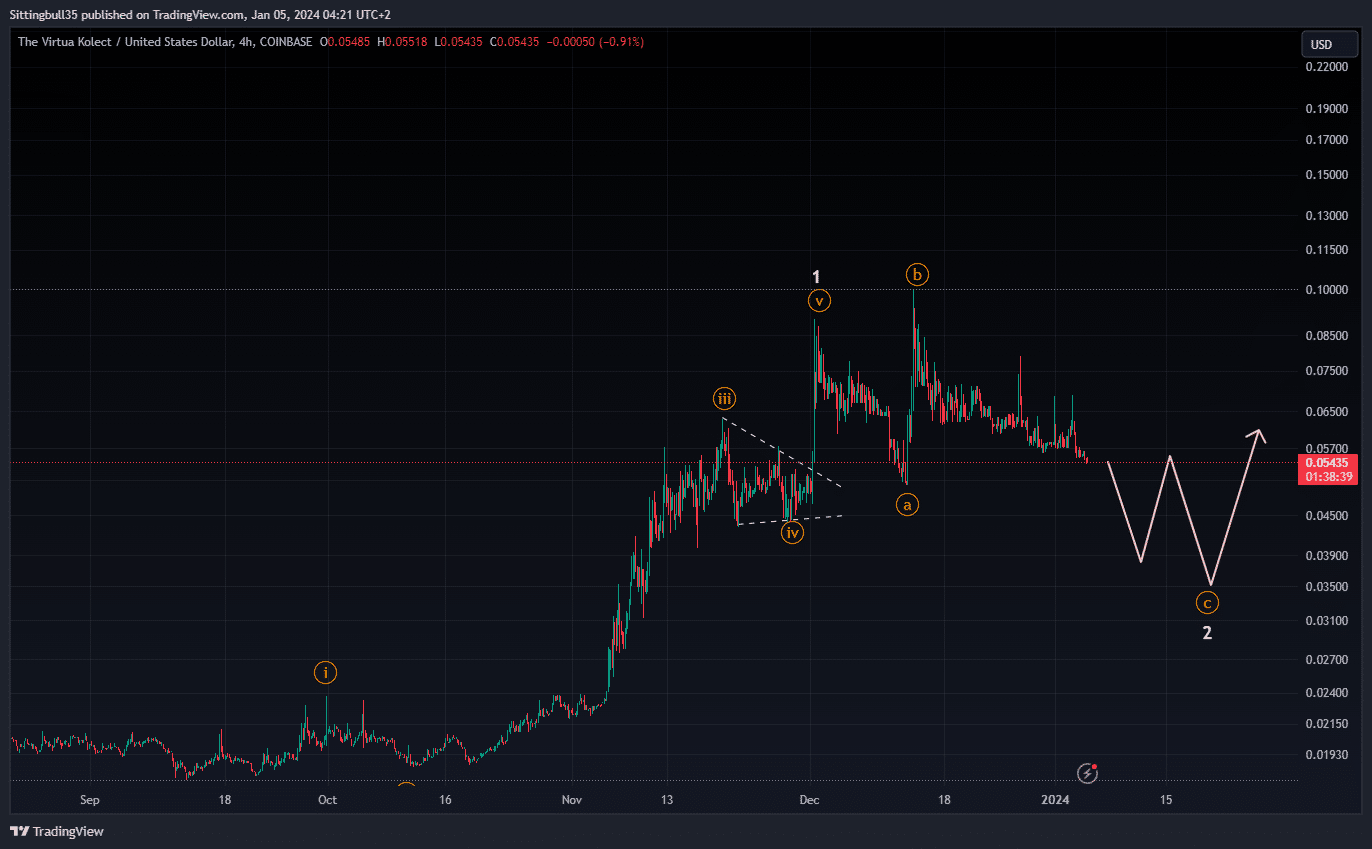The height and width of the screenshot is (849, 1372).
Task: Click the 16 date on time axis
Action: click(x=445, y=800)
